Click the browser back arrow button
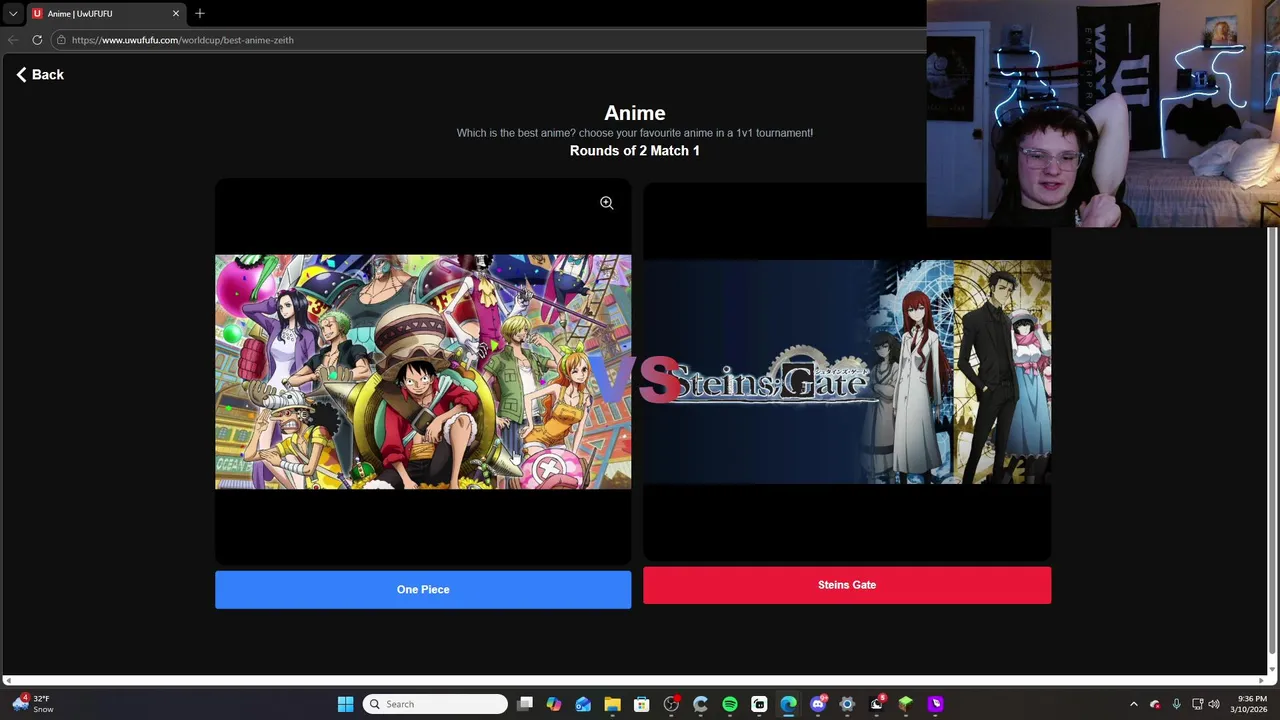This screenshot has height=720, width=1280. pos(13,40)
